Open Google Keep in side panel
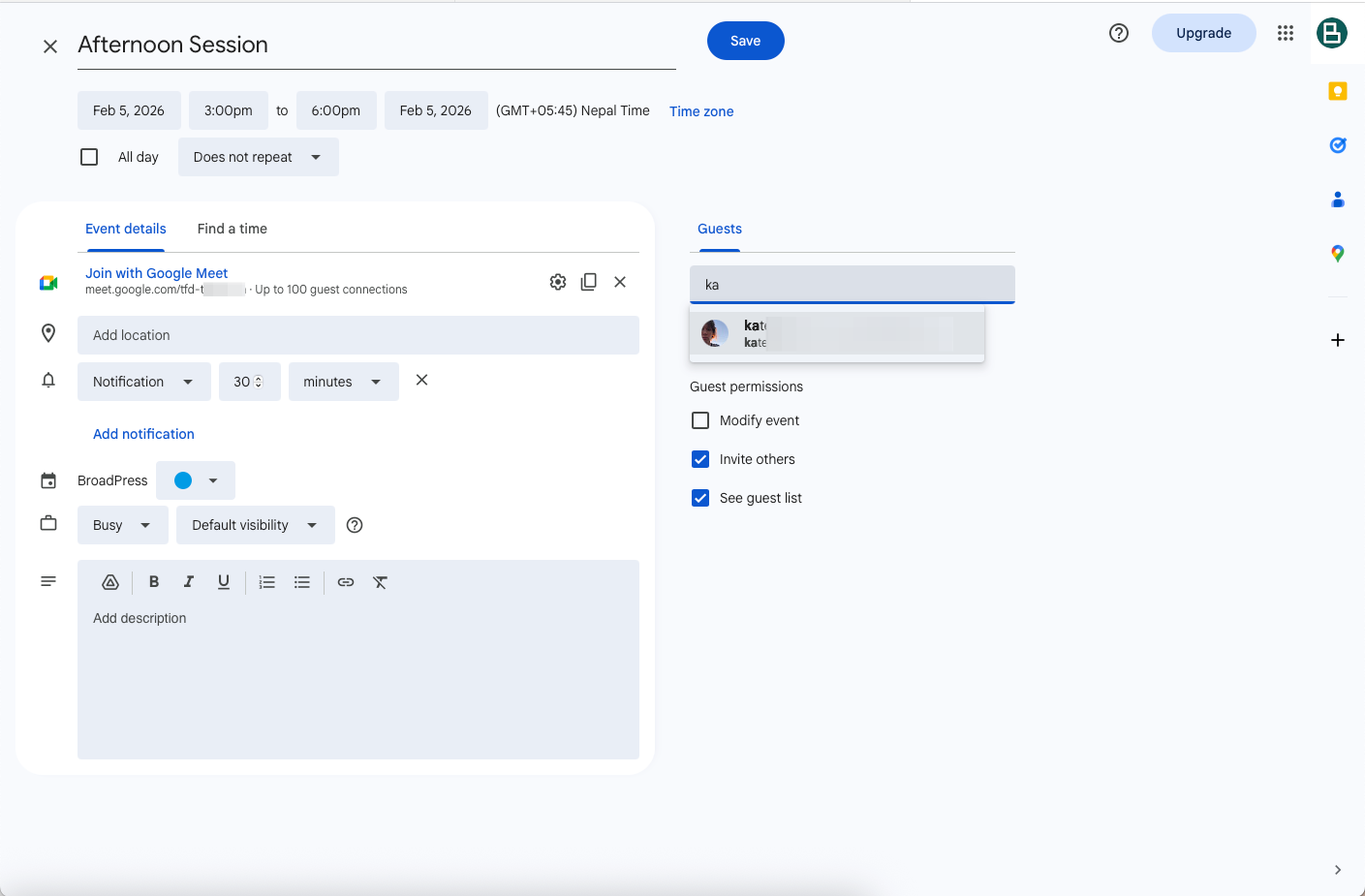Viewport: 1365px width, 896px height. pos(1337,91)
